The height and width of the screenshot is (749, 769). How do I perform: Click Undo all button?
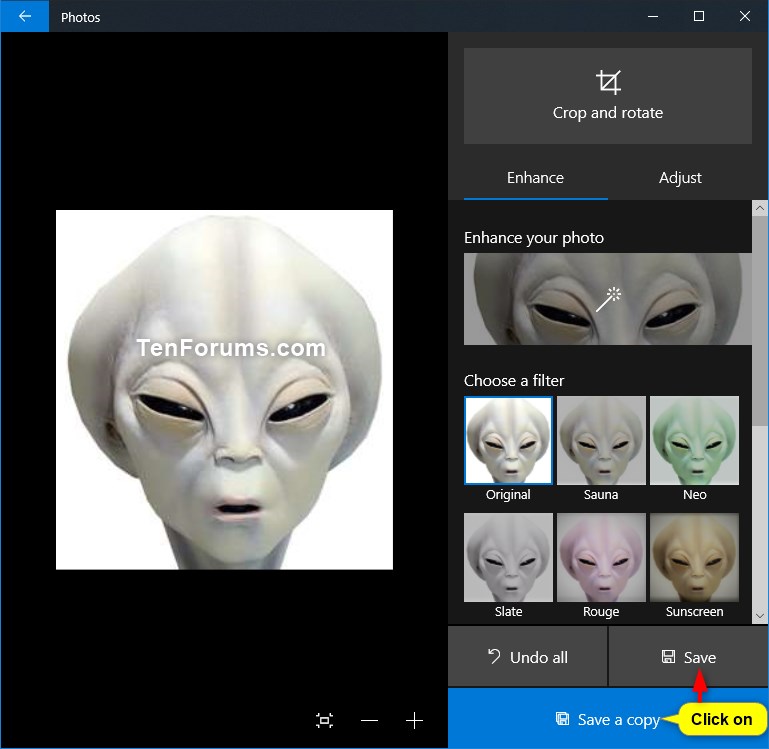pos(528,657)
